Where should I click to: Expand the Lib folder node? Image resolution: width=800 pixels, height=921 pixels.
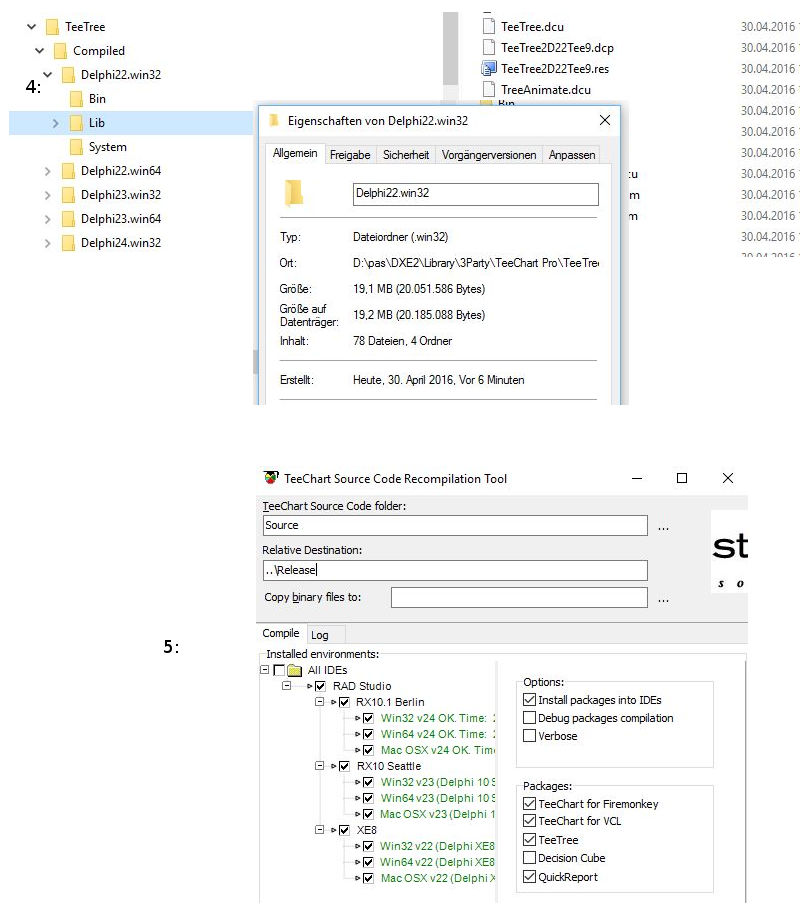coord(55,123)
